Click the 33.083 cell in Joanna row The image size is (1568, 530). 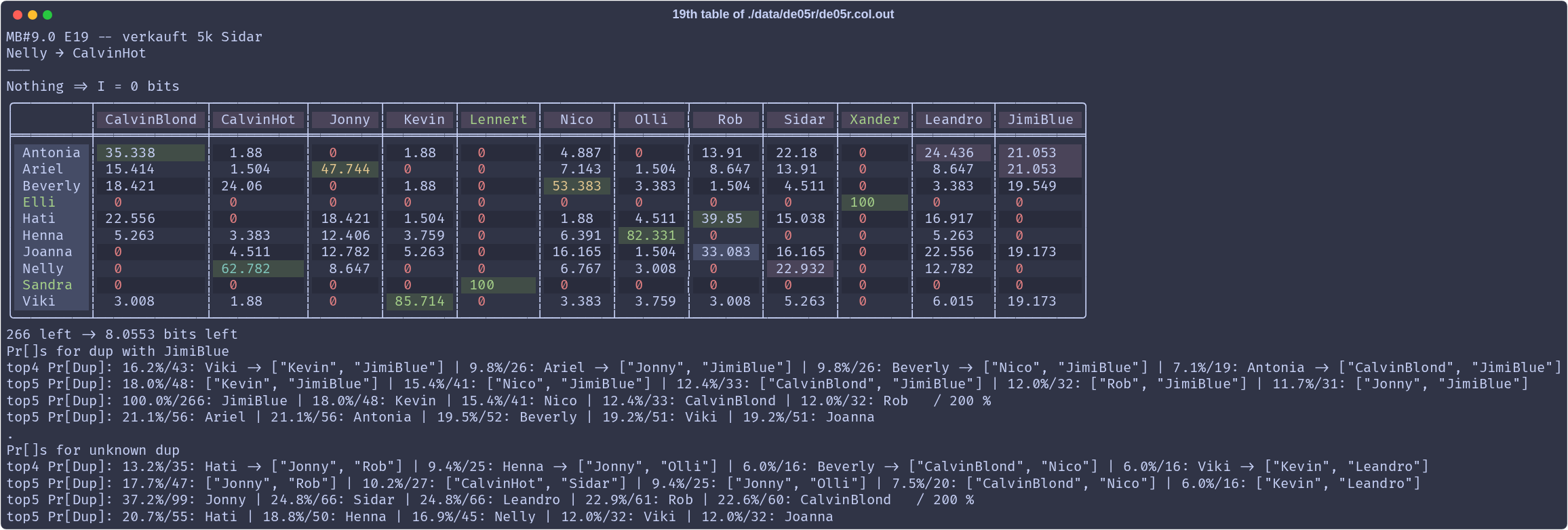click(726, 252)
